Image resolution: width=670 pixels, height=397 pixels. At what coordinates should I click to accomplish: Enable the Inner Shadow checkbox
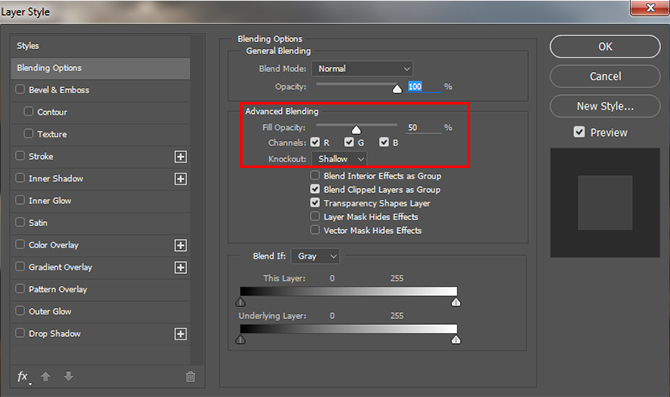click(20, 178)
